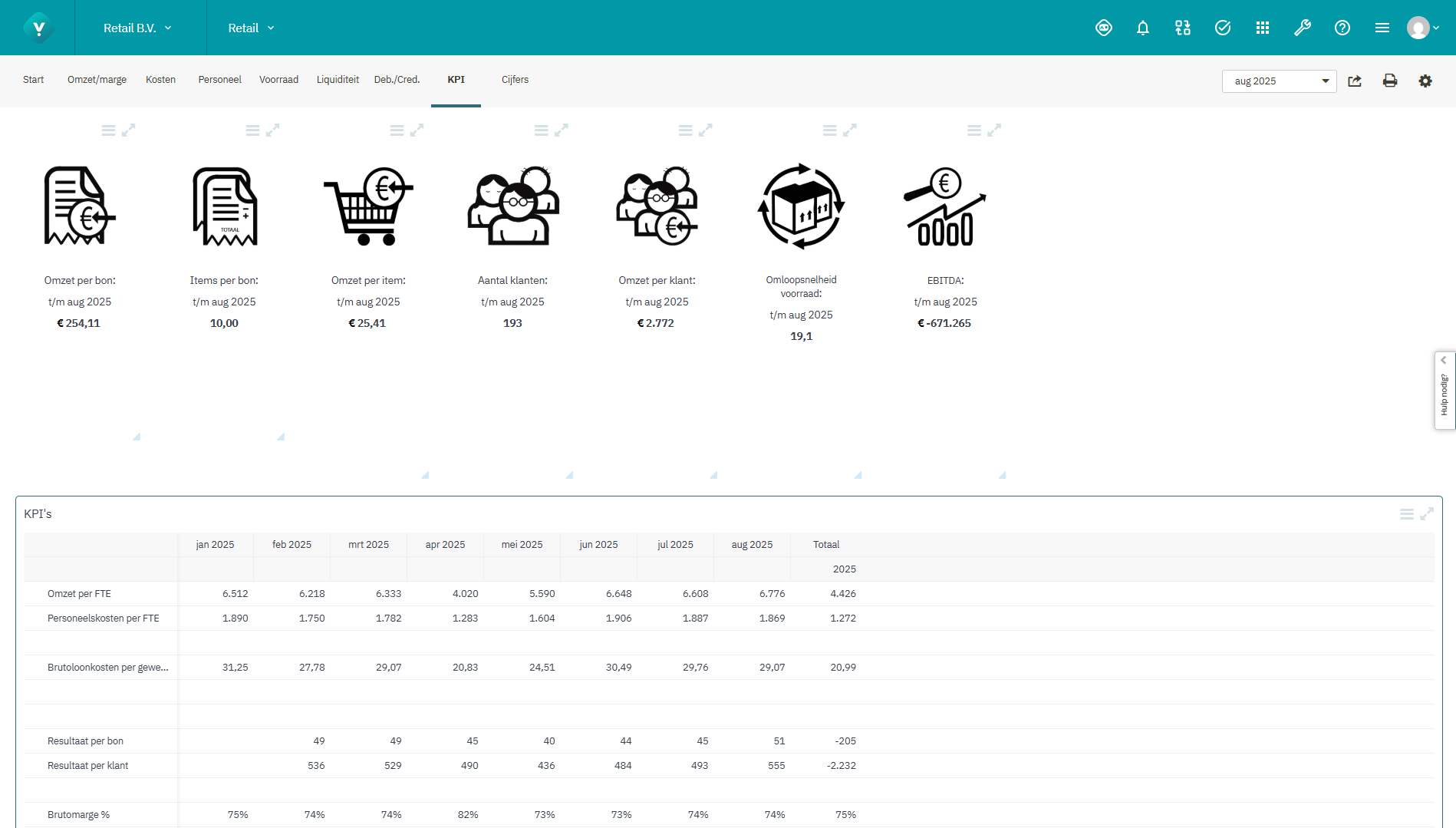1456x828 pixels.
Task: Expand the user account chevron menu
Action: 1437,28
